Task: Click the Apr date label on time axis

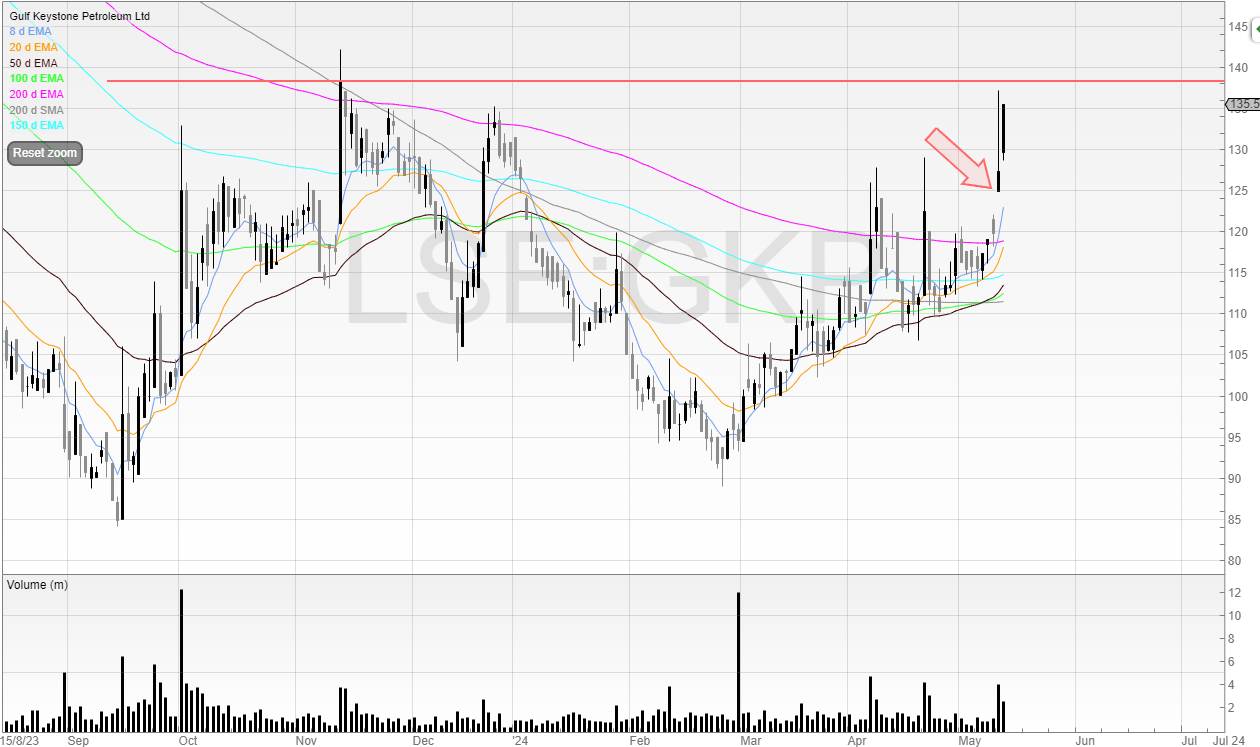Action: [x=856, y=741]
